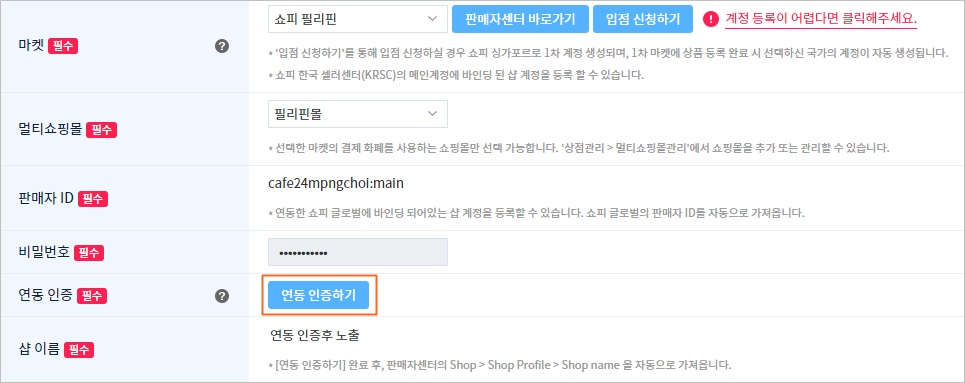
Task: Focus the masked 비밀번호 password field
Action: (x=358, y=252)
